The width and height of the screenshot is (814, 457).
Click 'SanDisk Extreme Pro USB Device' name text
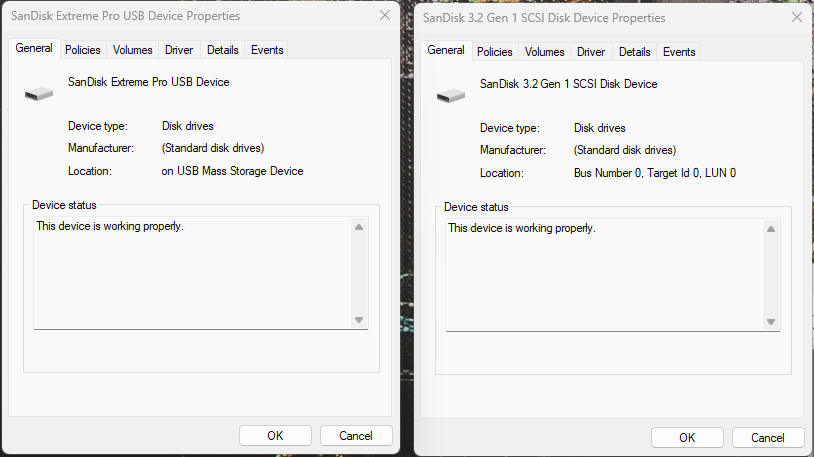coord(148,82)
